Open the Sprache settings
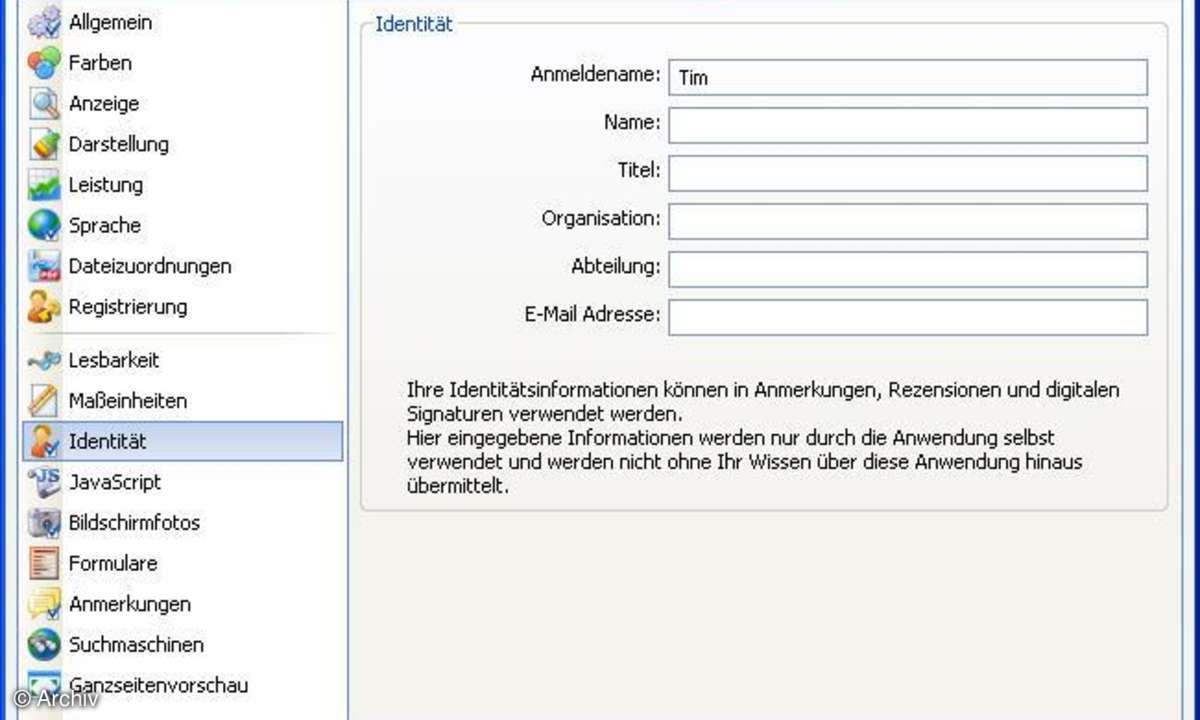The height and width of the screenshot is (720, 1200). (x=182, y=225)
